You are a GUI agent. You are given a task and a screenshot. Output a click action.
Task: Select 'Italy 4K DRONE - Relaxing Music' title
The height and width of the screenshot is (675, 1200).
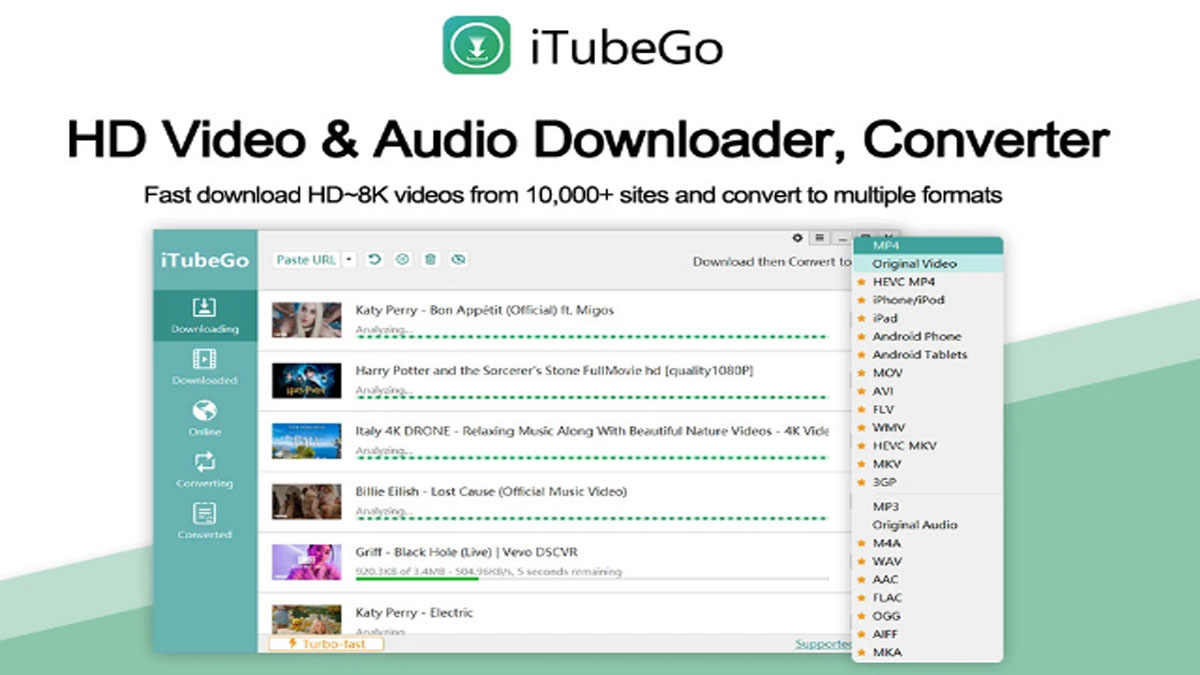click(592, 431)
